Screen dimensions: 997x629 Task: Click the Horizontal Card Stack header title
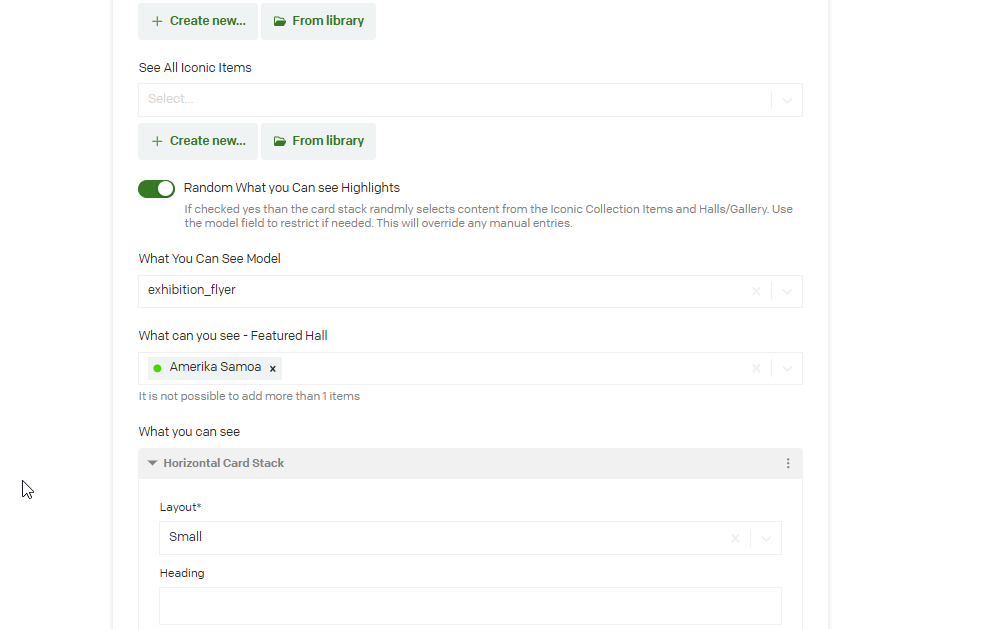224,464
